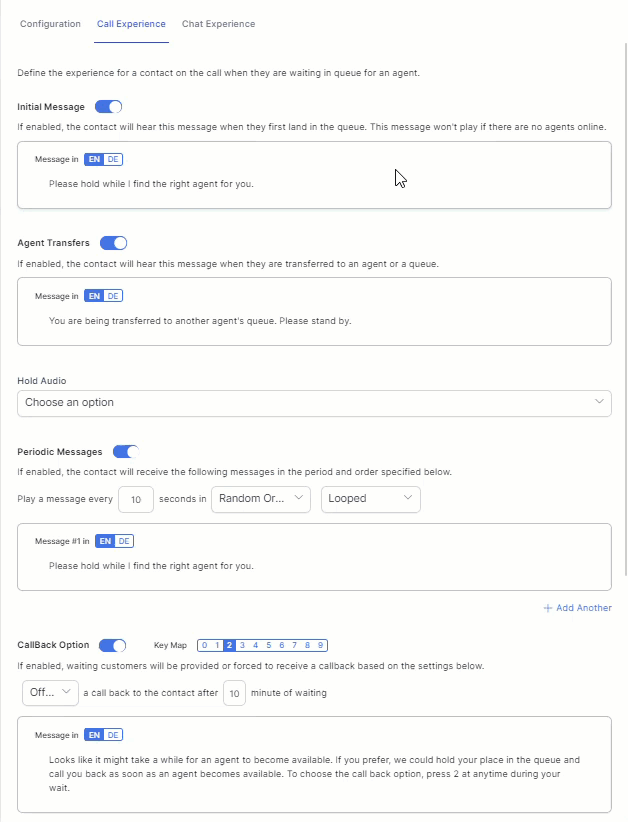Select key 0 in Key Map

pyautogui.click(x=204, y=646)
